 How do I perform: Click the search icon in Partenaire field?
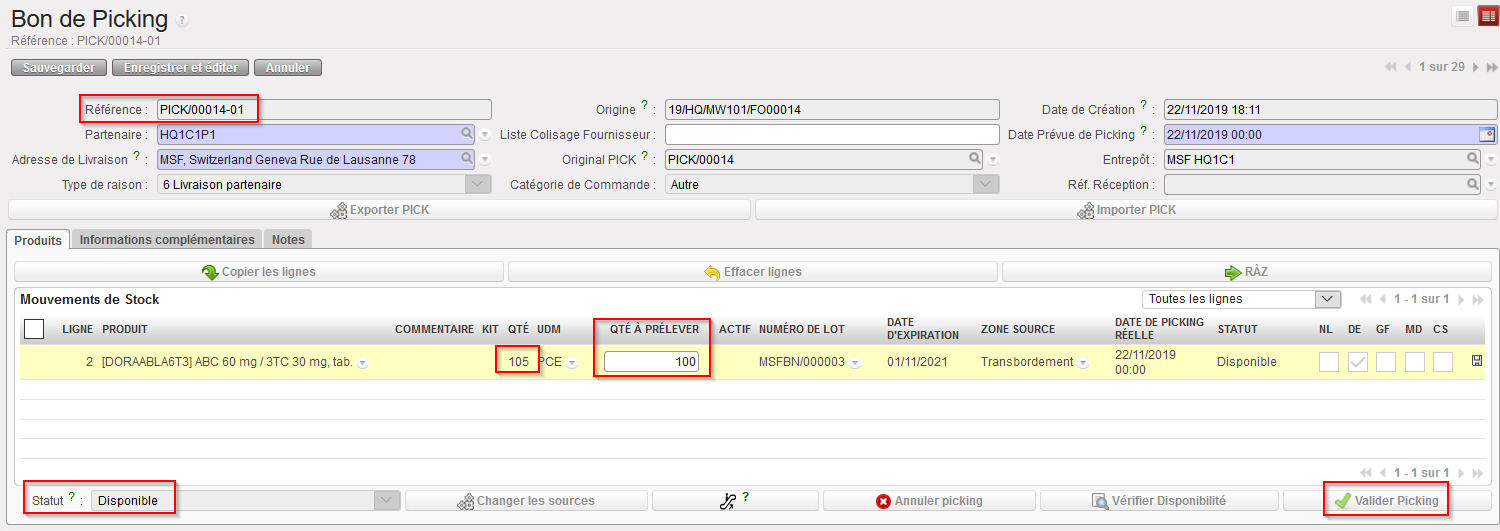467,134
